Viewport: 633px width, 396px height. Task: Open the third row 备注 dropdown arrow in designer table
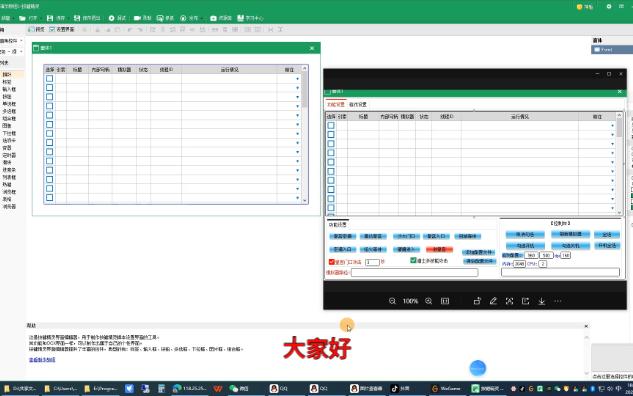tap(298, 97)
